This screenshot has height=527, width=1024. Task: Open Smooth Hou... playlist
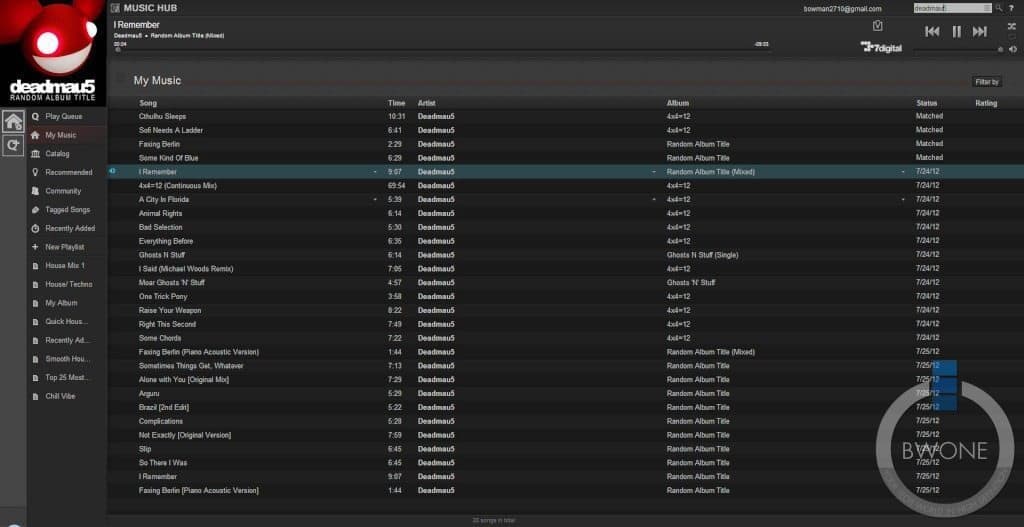pyautogui.click(x=67, y=359)
